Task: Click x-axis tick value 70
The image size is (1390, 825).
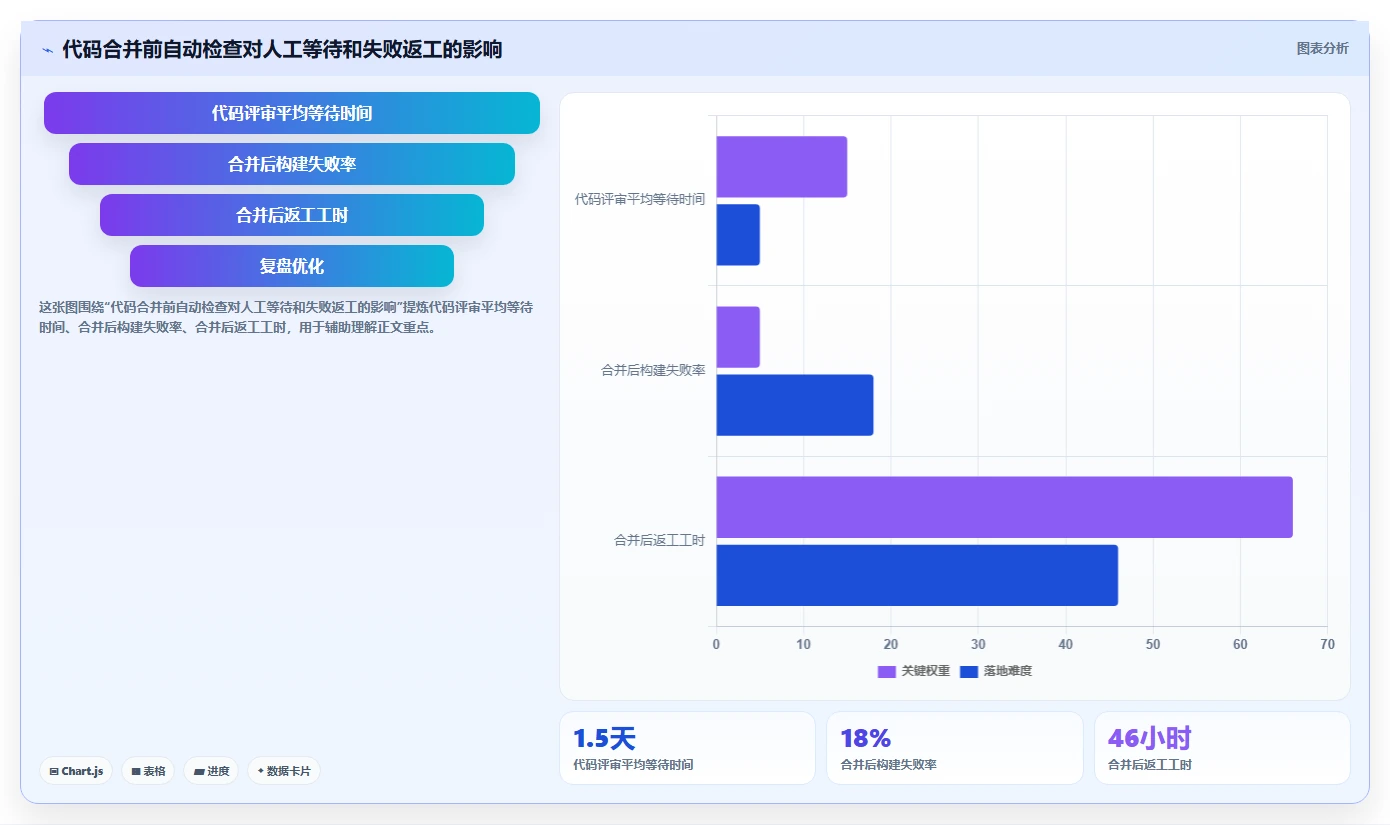Action: pyautogui.click(x=1327, y=644)
